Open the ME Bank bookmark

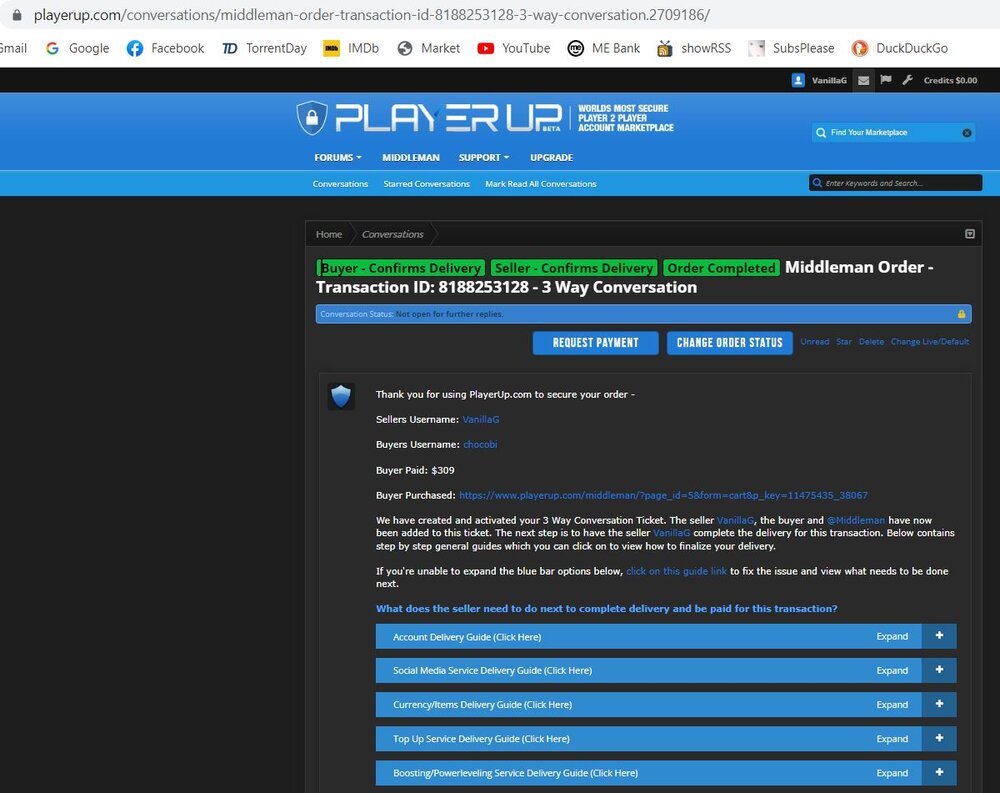click(604, 48)
